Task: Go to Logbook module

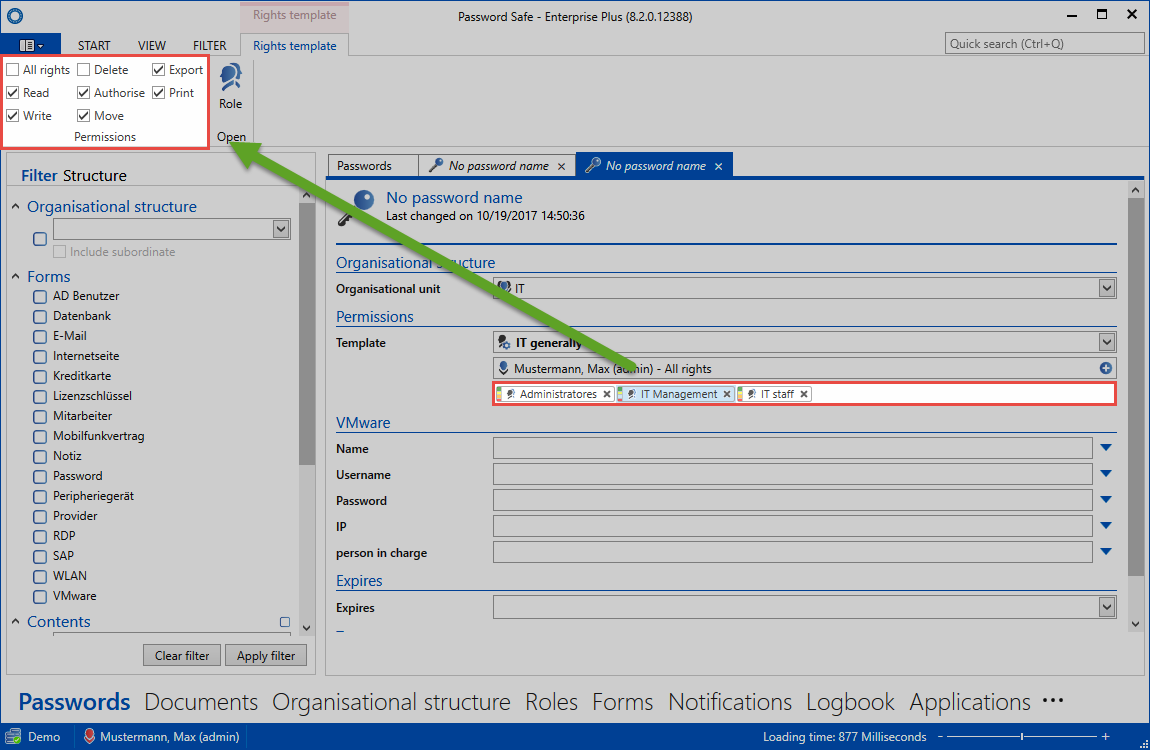Action: pos(850,702)
